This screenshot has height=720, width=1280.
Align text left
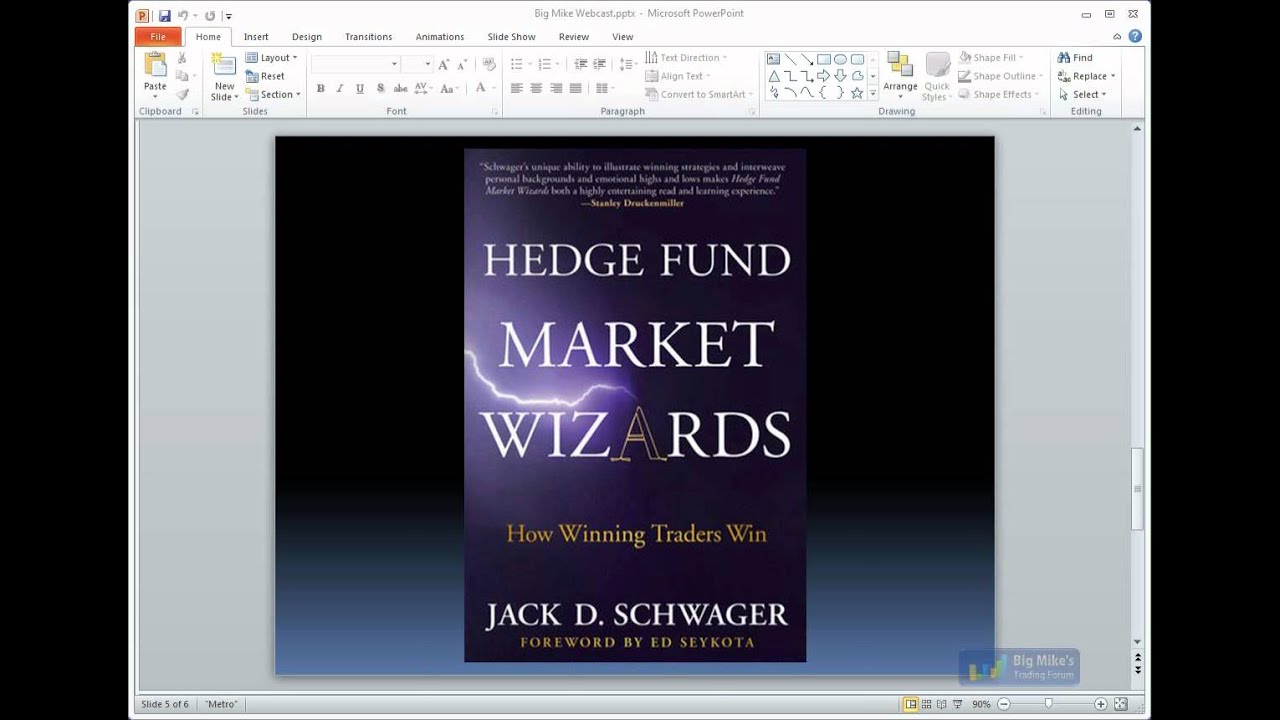(516, 88)
